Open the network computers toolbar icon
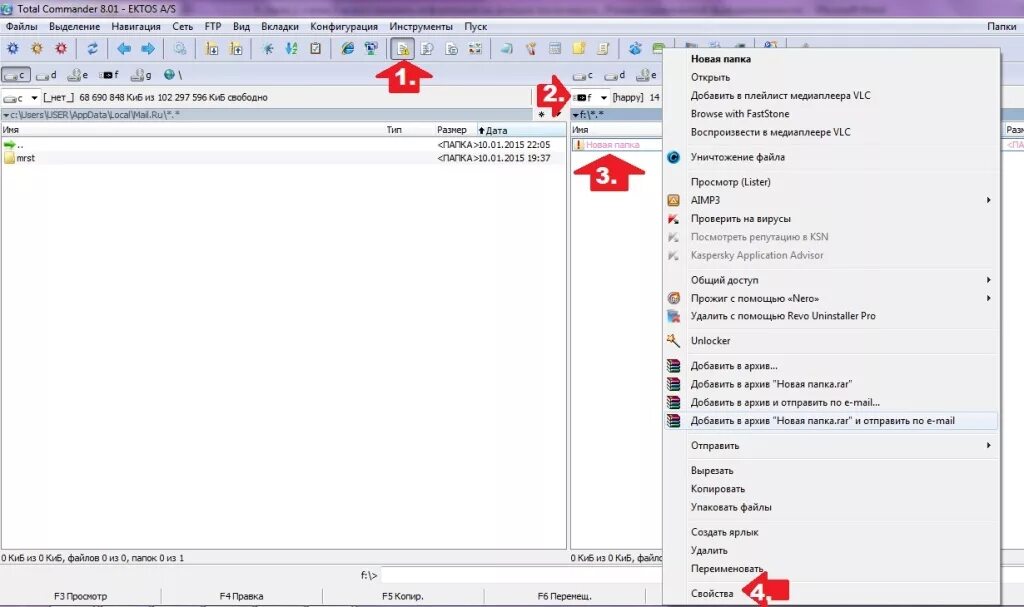Viewport: 1024px width, 607px height. click(x=371, y=48)
